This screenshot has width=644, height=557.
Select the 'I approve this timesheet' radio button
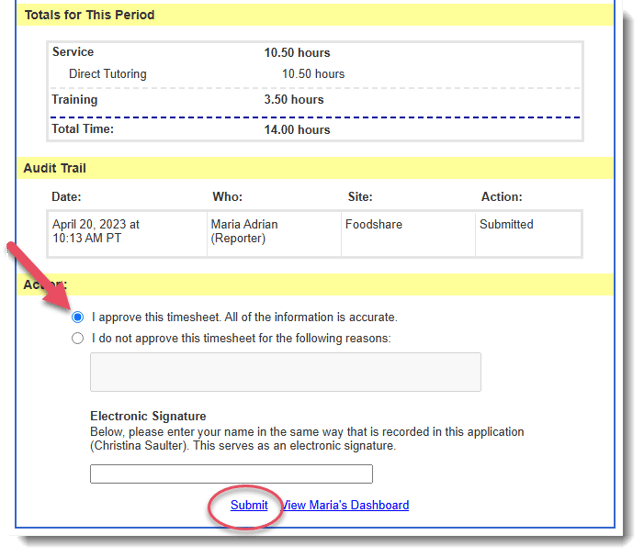[x=78, y=317]
